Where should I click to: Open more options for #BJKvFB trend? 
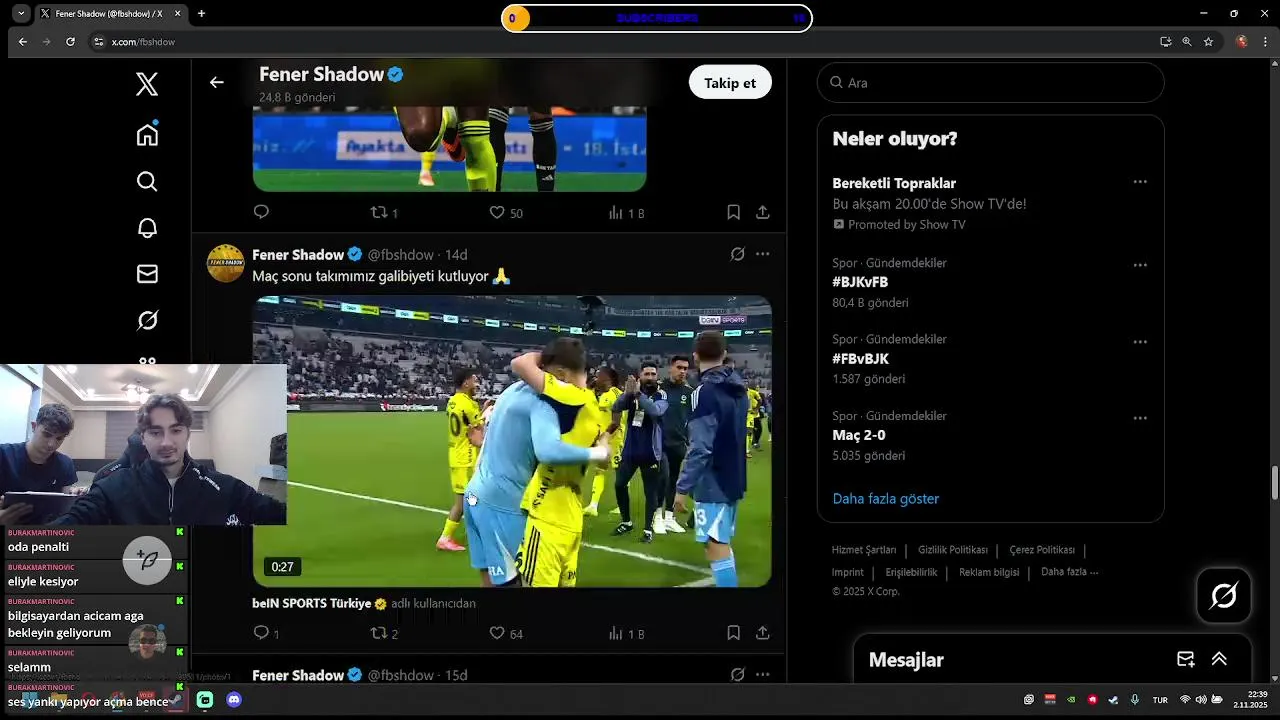(x=1140, y=265)
